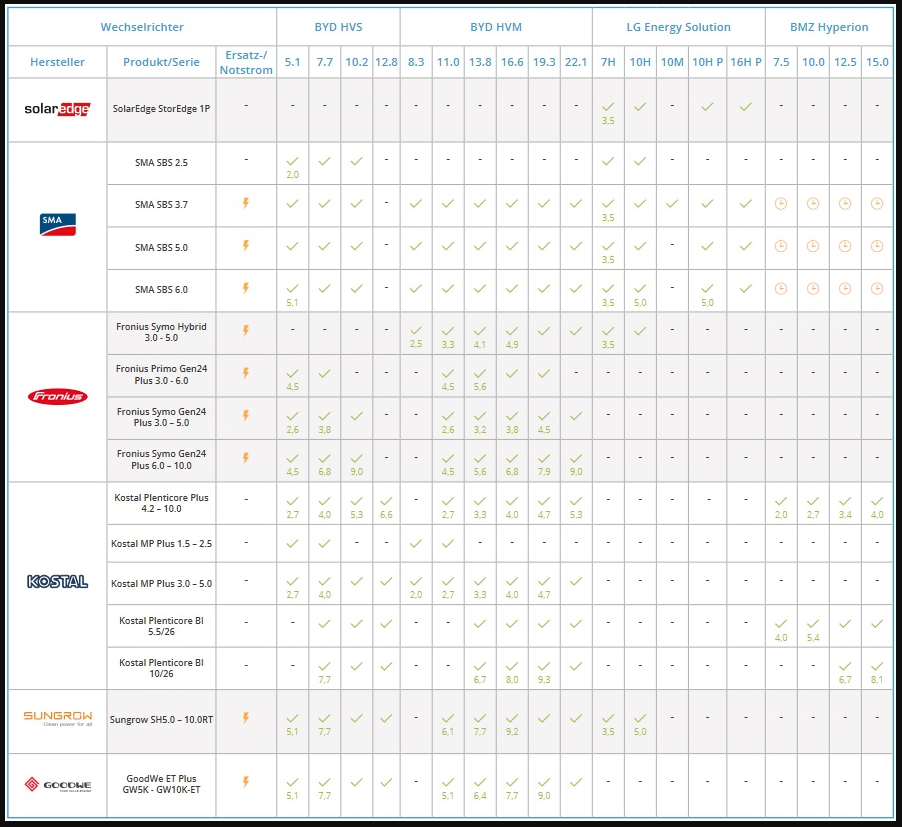Image resolution: width=902 pixels, height=827 pixels.
Task: Click SolarEdge row checkmark under 16H P column
Action: pos(746,107)
